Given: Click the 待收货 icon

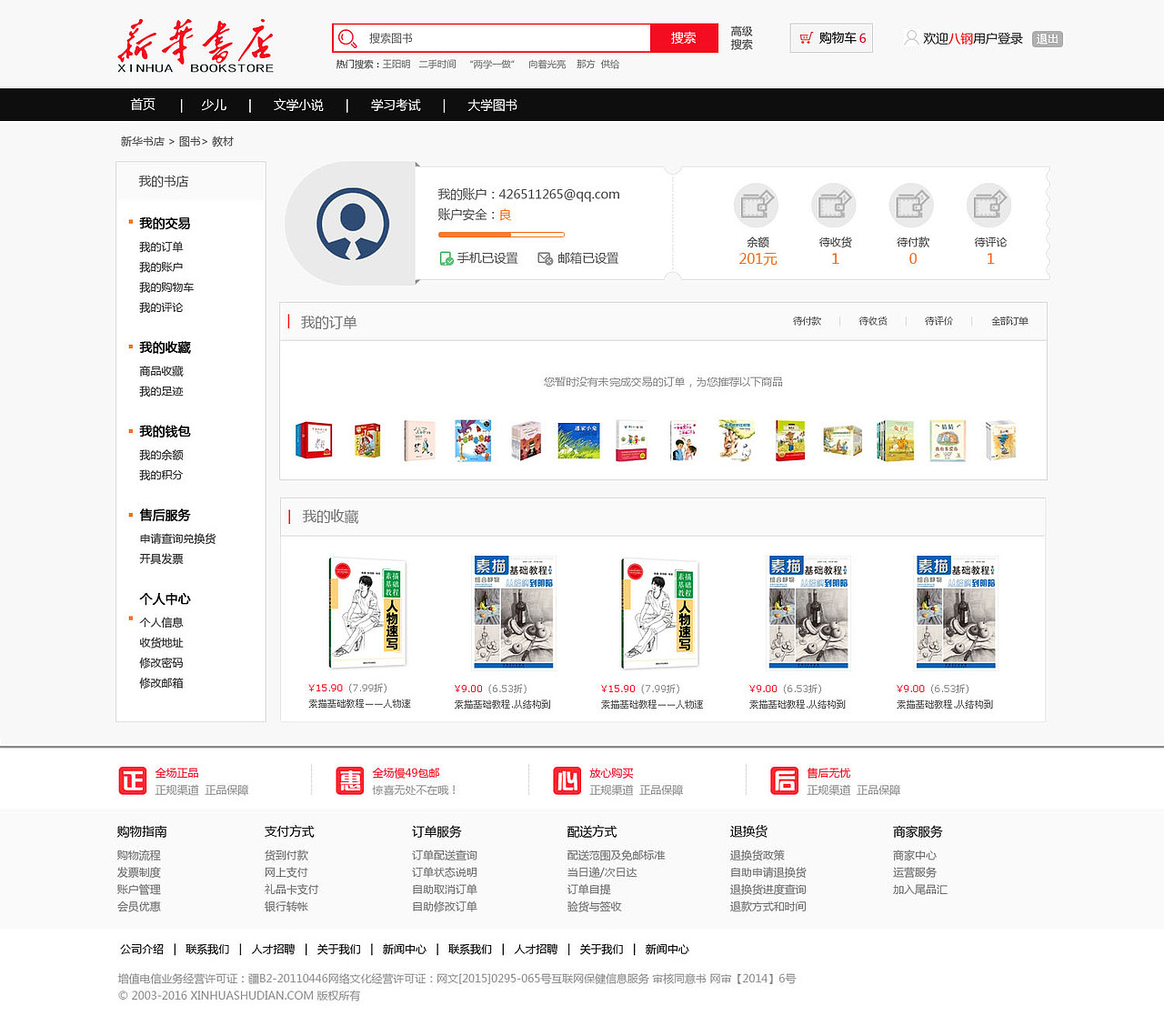Looking at the screenshot, I should pyautogui.click(x=834, y=206).
